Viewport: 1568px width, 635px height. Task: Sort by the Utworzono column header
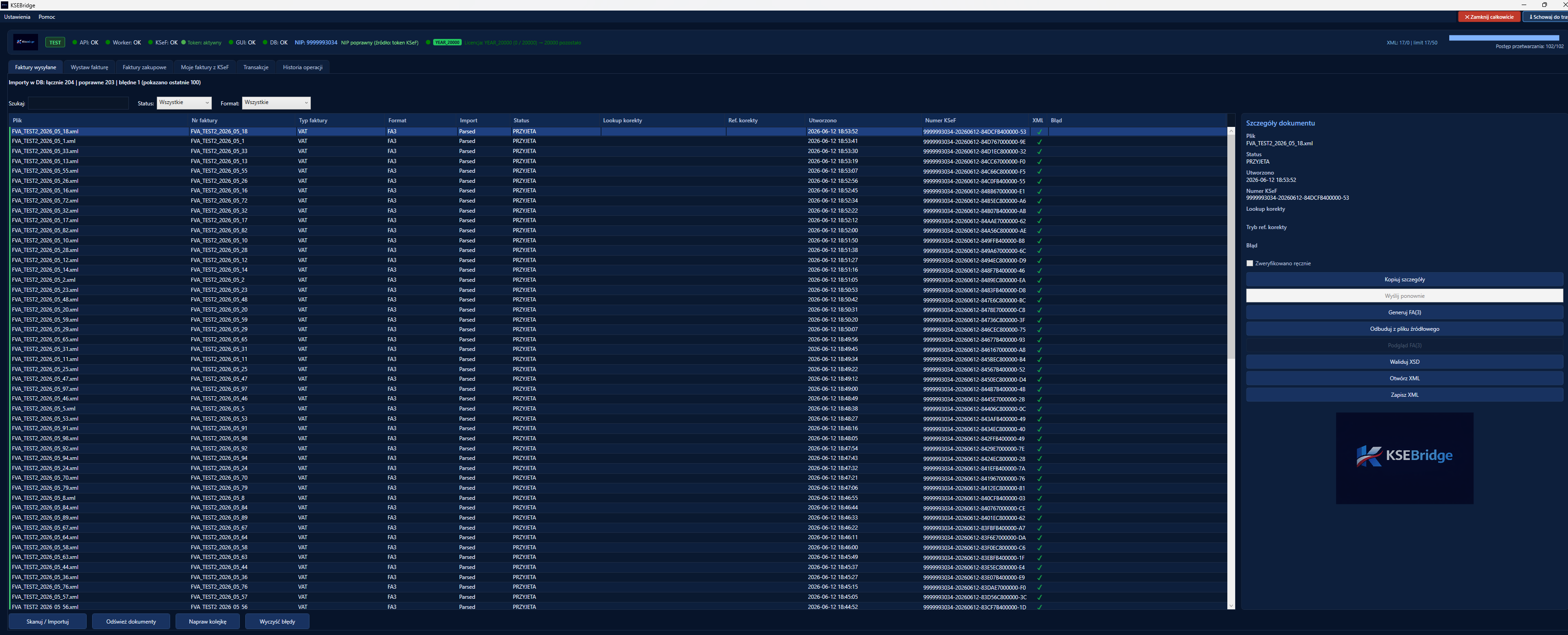coord(863,120)
